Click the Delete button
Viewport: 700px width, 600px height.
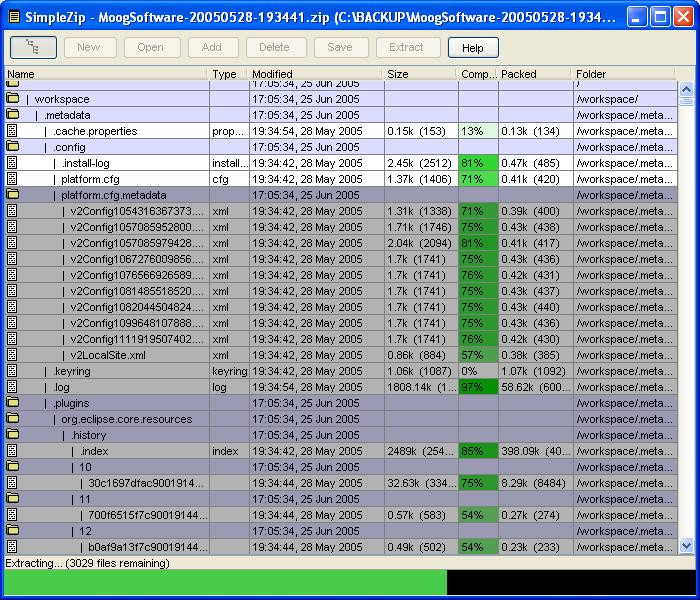pyautogui.click(x=276, y=47)
